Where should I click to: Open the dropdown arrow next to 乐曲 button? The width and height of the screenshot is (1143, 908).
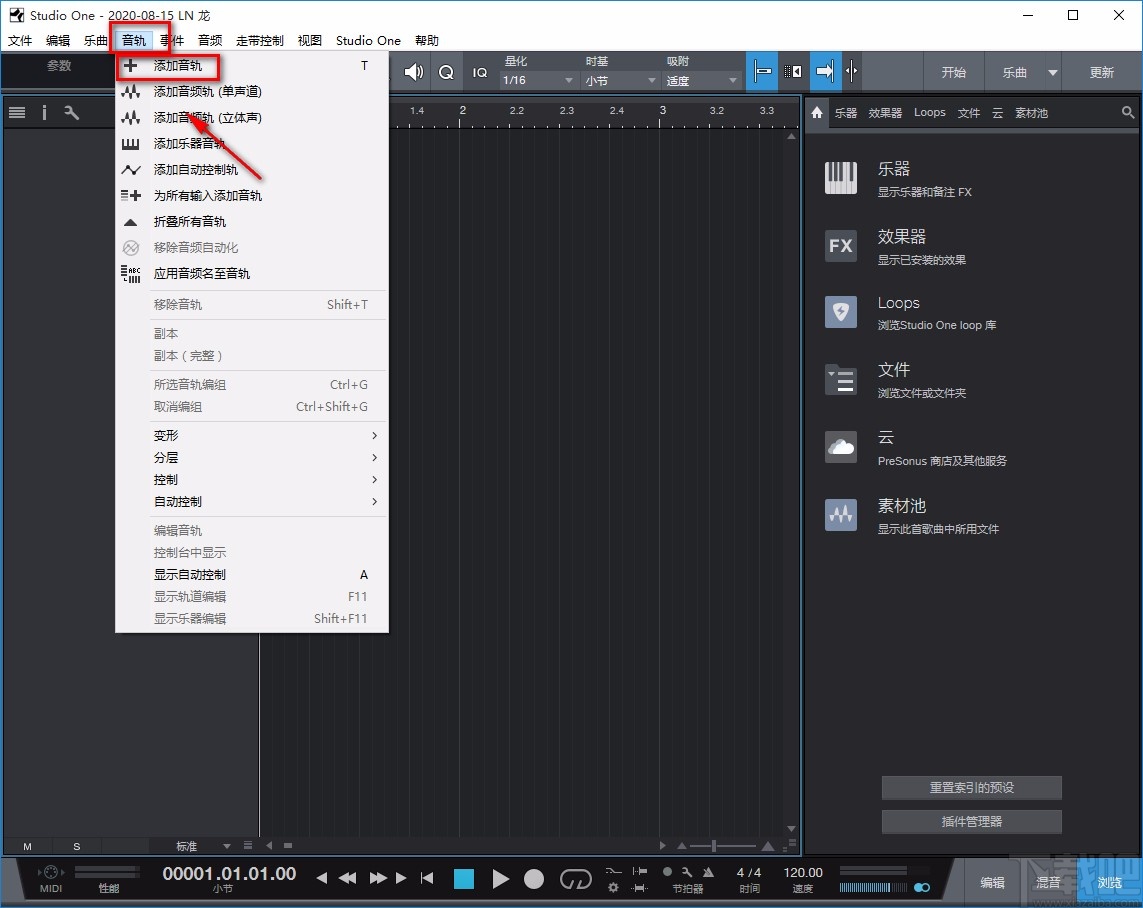(1053, 72)
